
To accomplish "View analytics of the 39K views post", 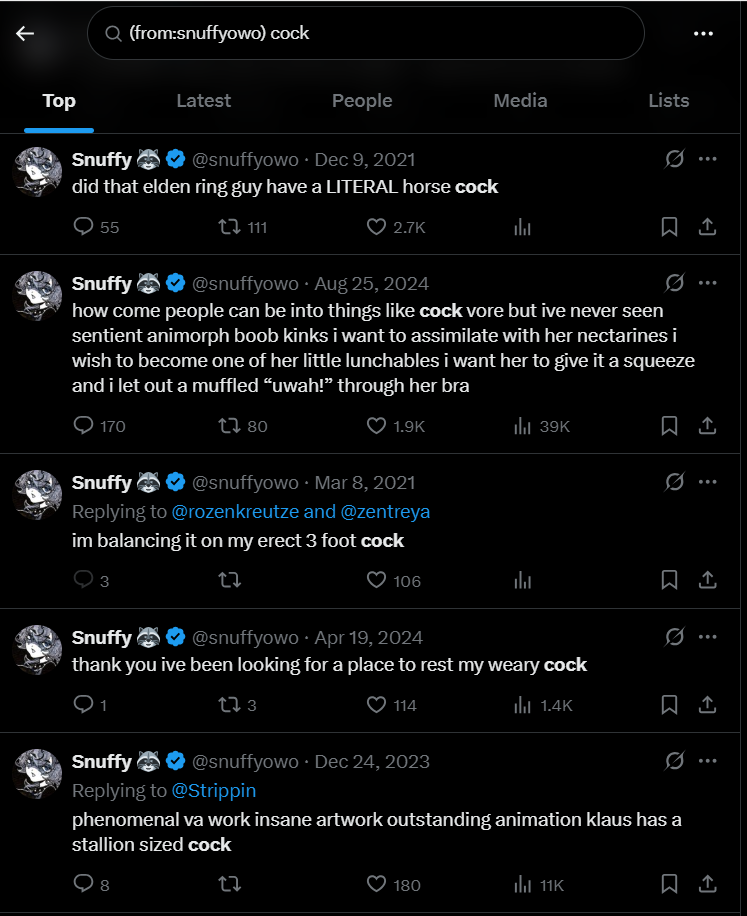I will (522, 426).
